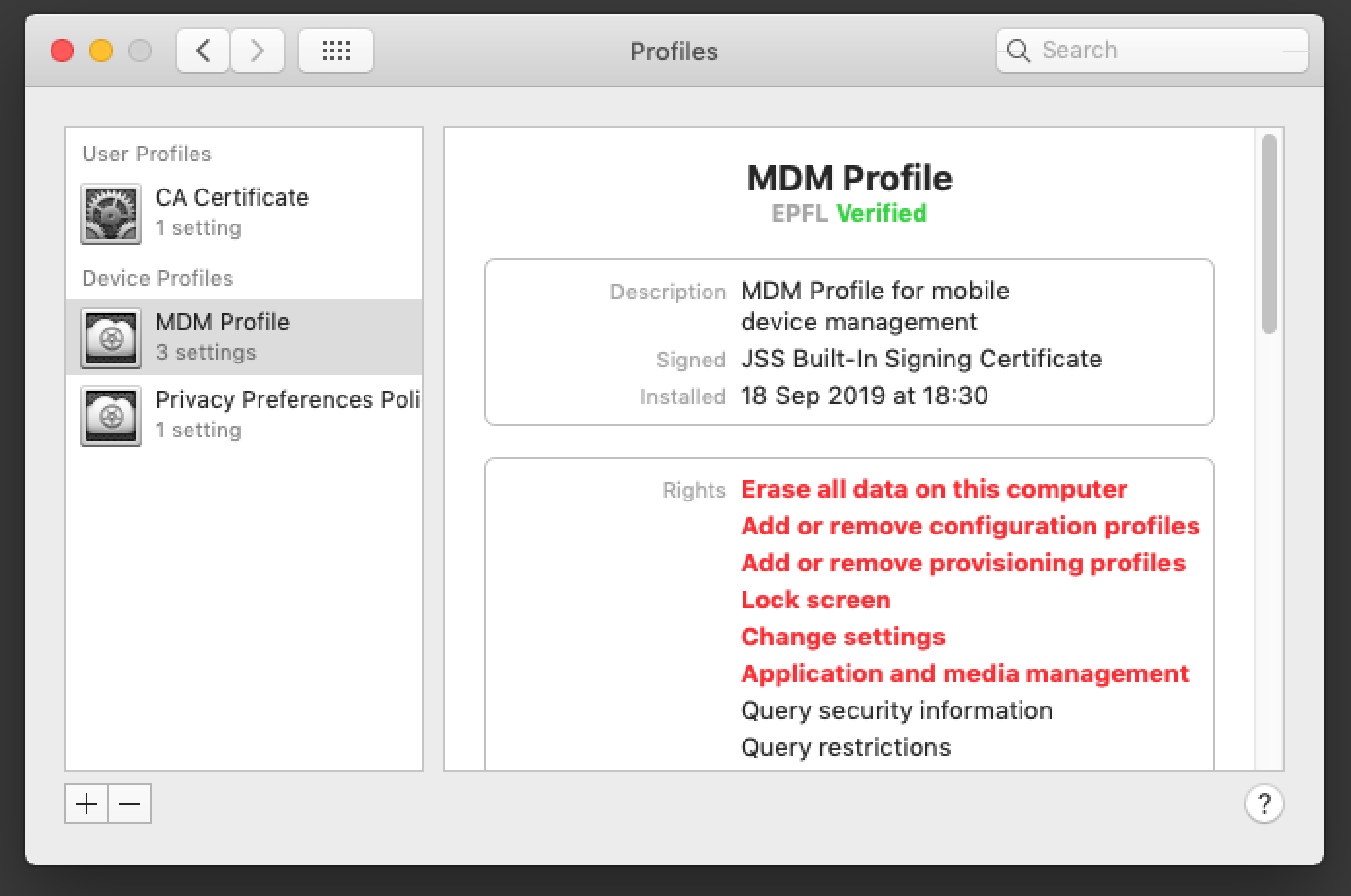Select the MDM Profile in Device Profiles

tap(223, 322)
